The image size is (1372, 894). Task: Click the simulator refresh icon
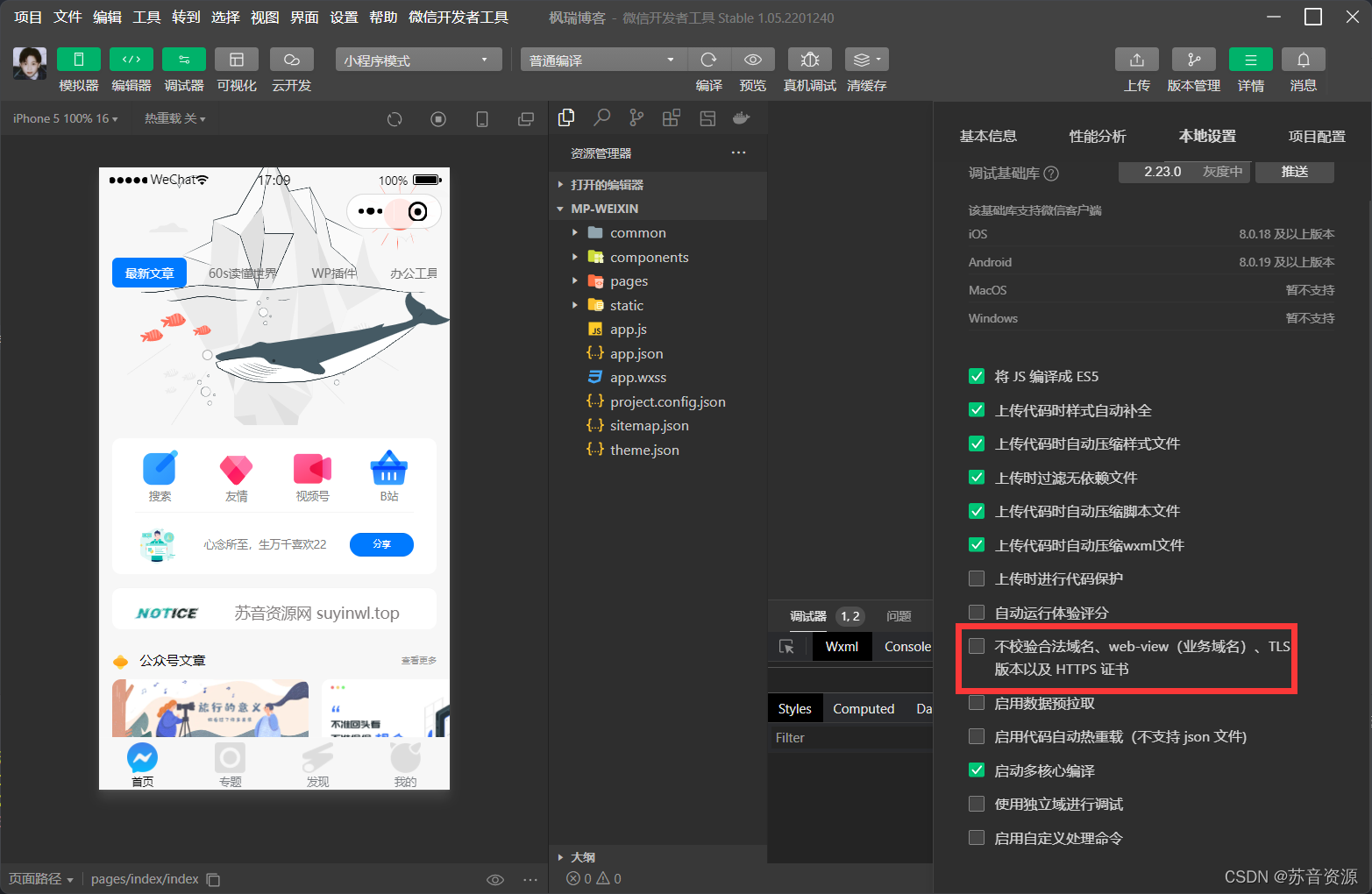[x=395, y=119]
